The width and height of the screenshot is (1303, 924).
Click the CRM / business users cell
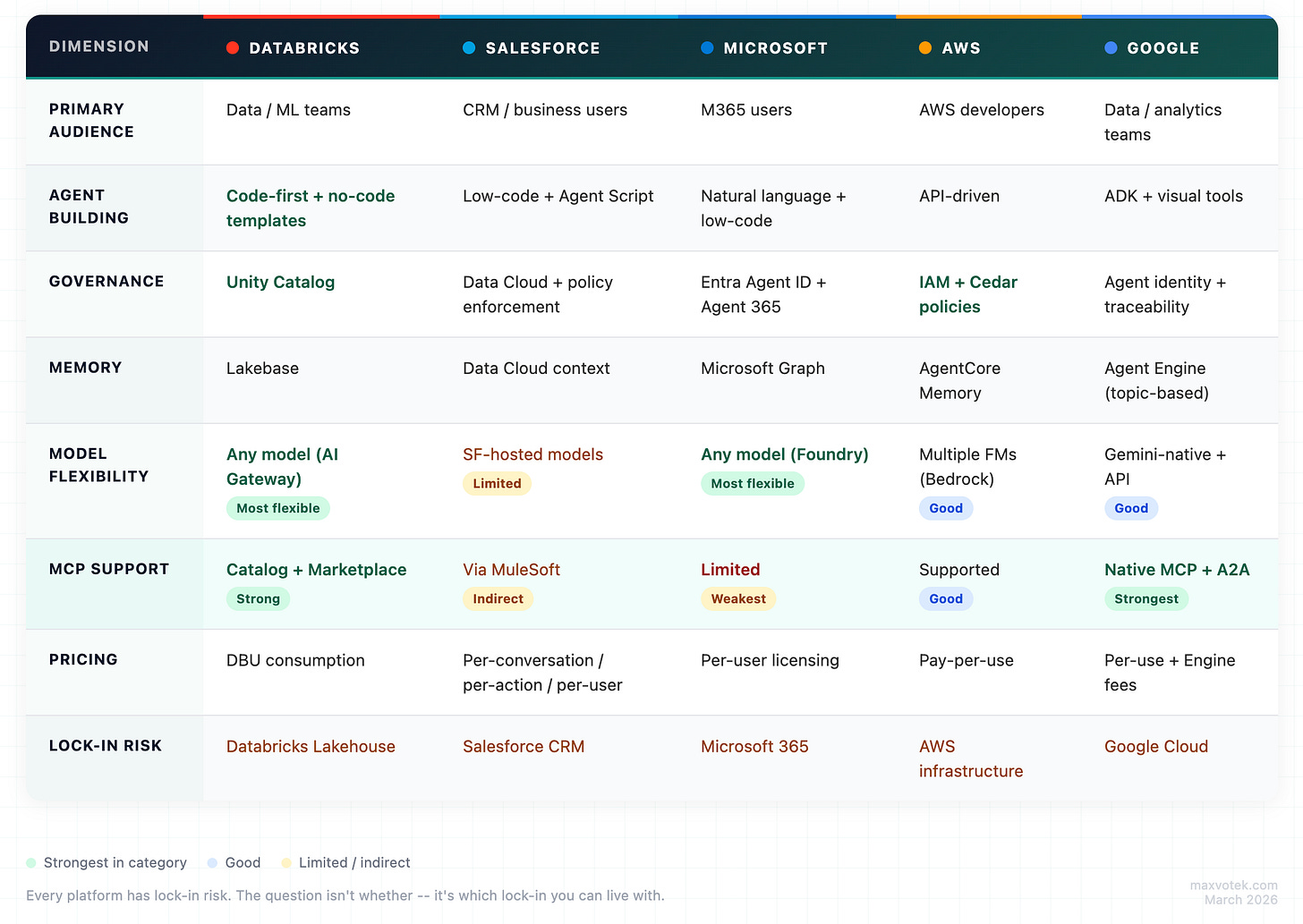pos(545,110)
